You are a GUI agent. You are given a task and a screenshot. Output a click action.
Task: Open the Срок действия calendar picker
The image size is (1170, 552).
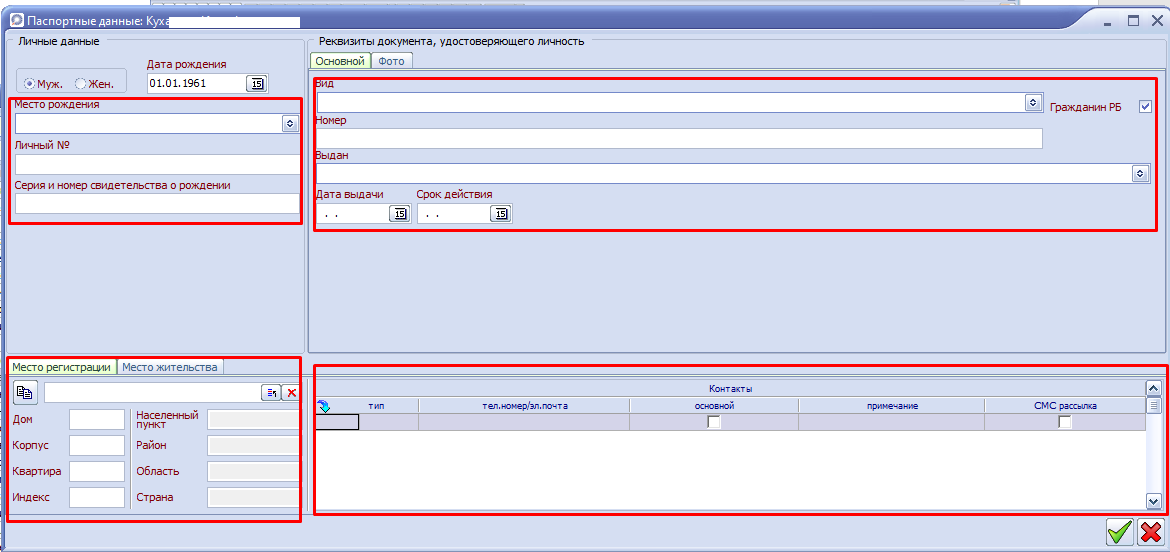click(500, 214)
